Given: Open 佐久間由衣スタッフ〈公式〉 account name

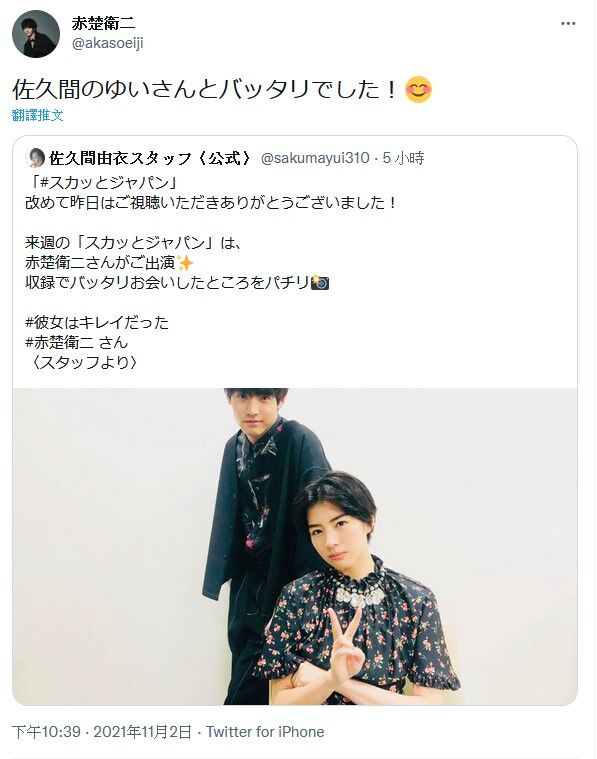Looking at the screenshot, I should (x=150, y=158).
